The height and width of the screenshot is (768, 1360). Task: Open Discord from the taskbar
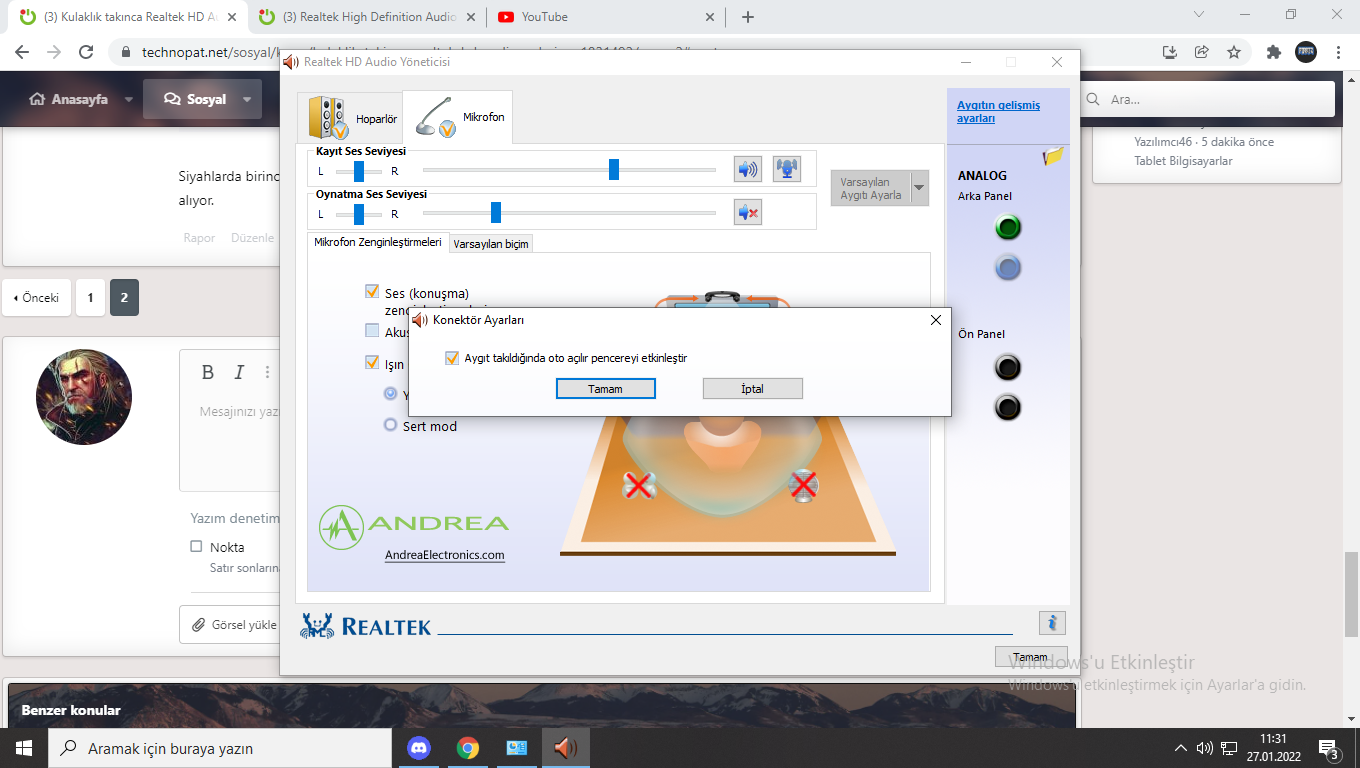coord(419,748)
